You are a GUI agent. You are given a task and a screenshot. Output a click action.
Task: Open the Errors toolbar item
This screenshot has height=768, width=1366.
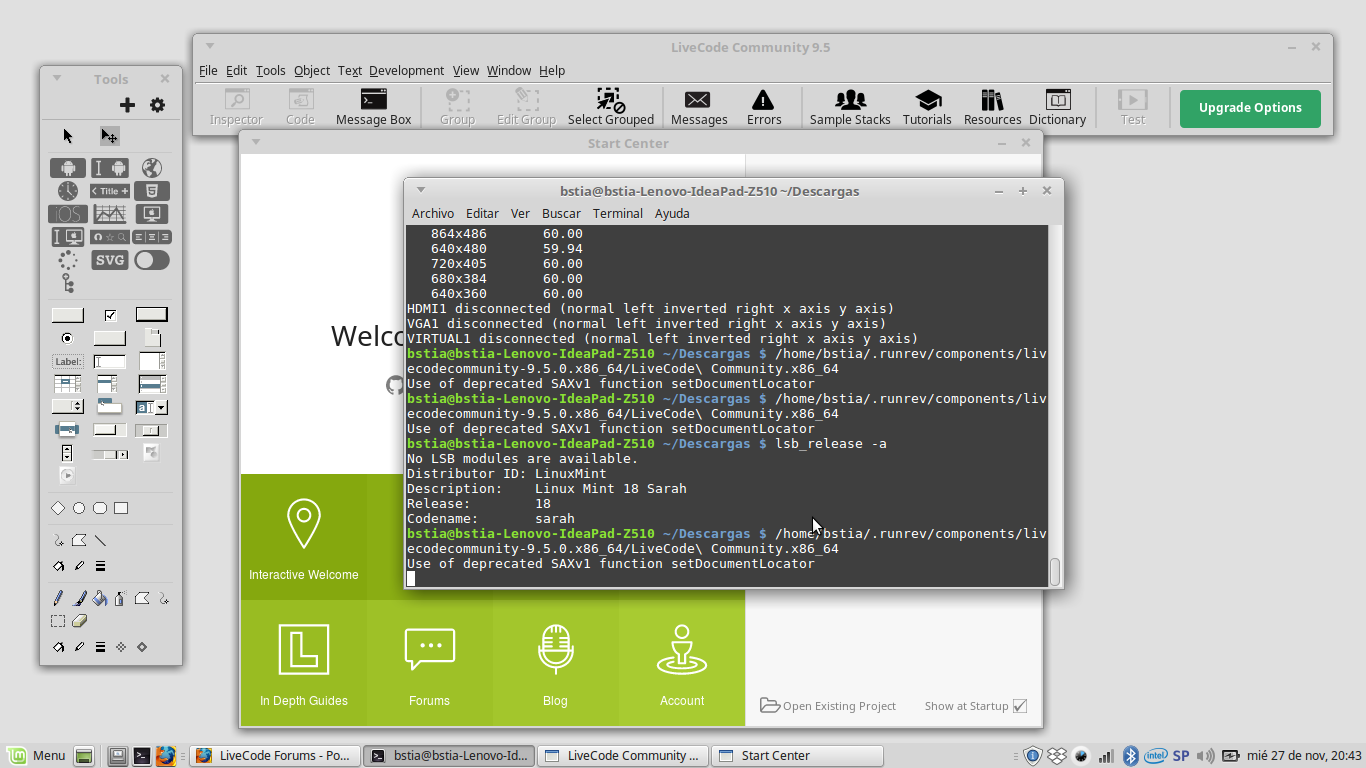[763, 107]
